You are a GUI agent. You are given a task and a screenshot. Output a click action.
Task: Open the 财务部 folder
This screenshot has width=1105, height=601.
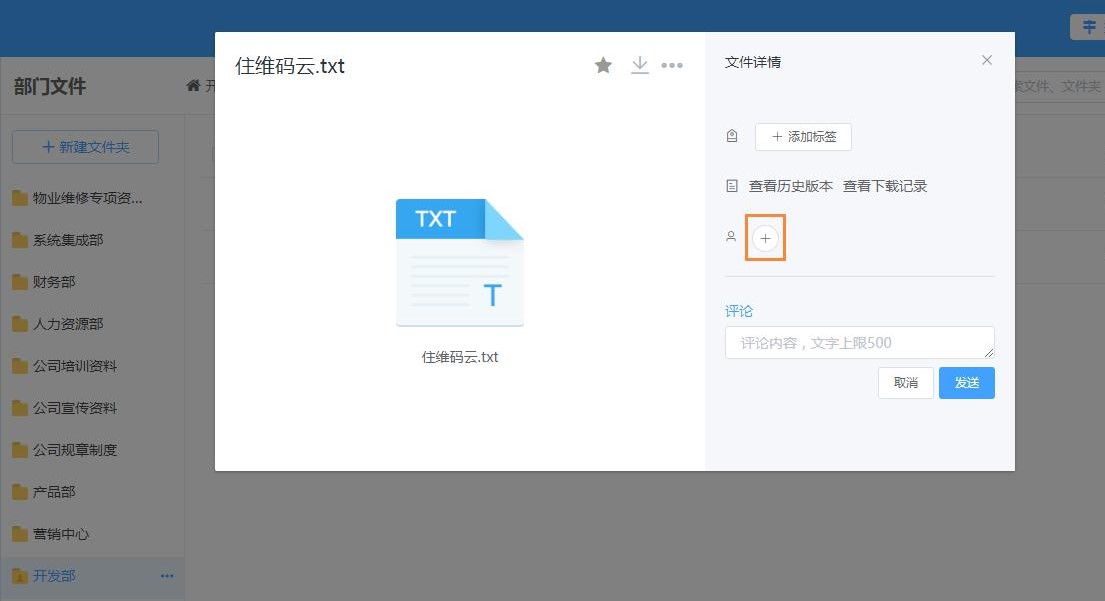(x=44, y=282)
